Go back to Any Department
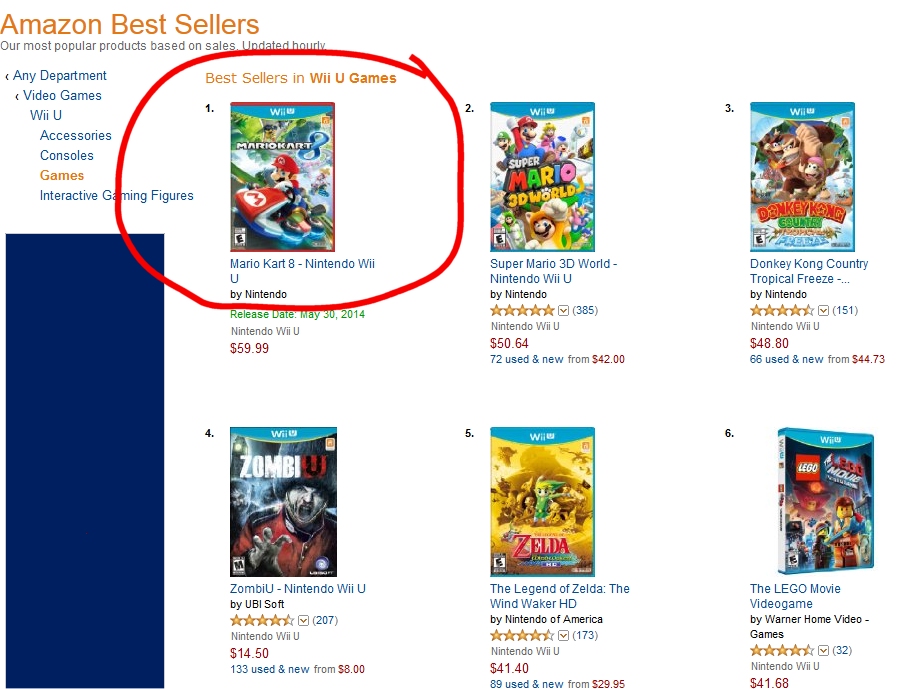 60,76
